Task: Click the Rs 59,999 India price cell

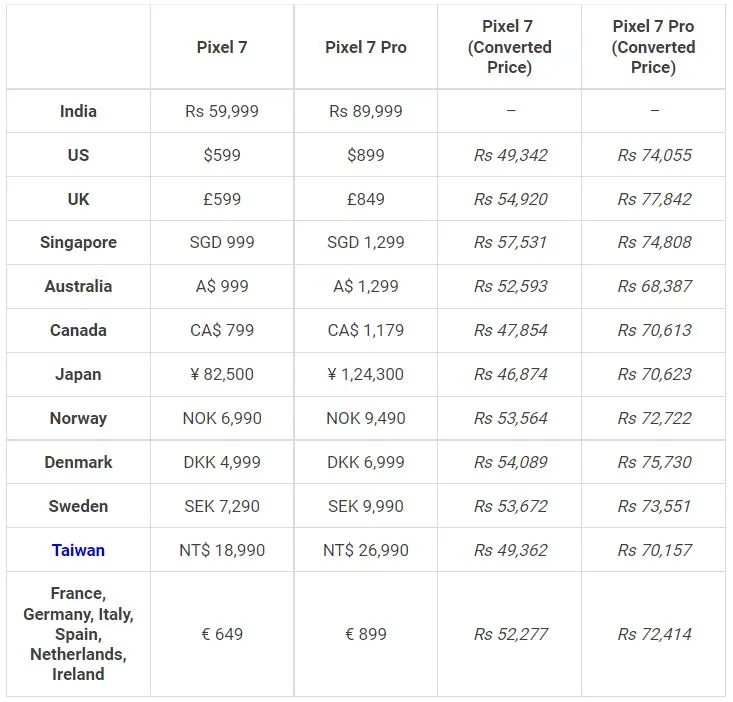Action: tap(222, 111)
